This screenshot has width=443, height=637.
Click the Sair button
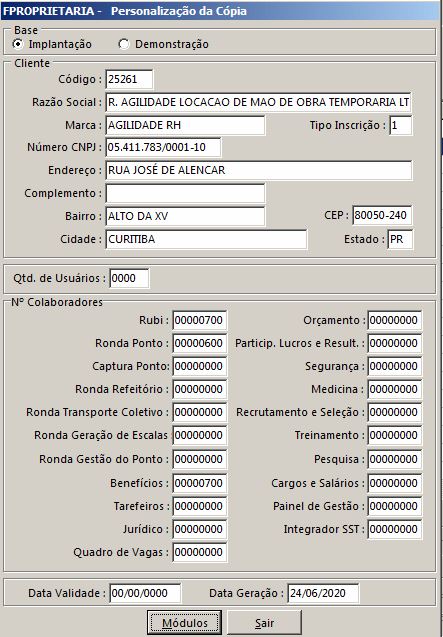pyautogui.click(x=264, y=623)
